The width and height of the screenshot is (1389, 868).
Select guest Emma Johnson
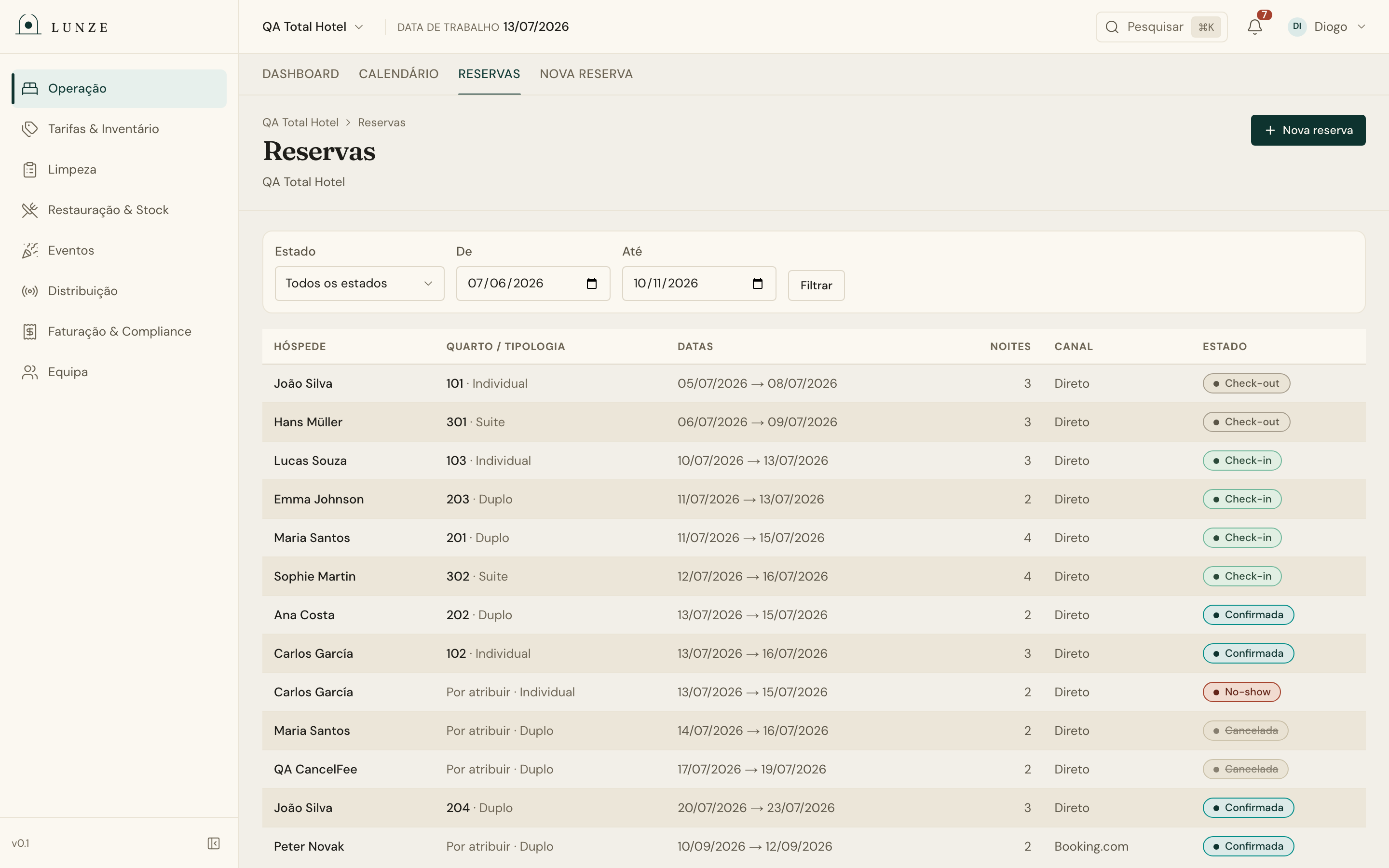[x=318, y=499]
